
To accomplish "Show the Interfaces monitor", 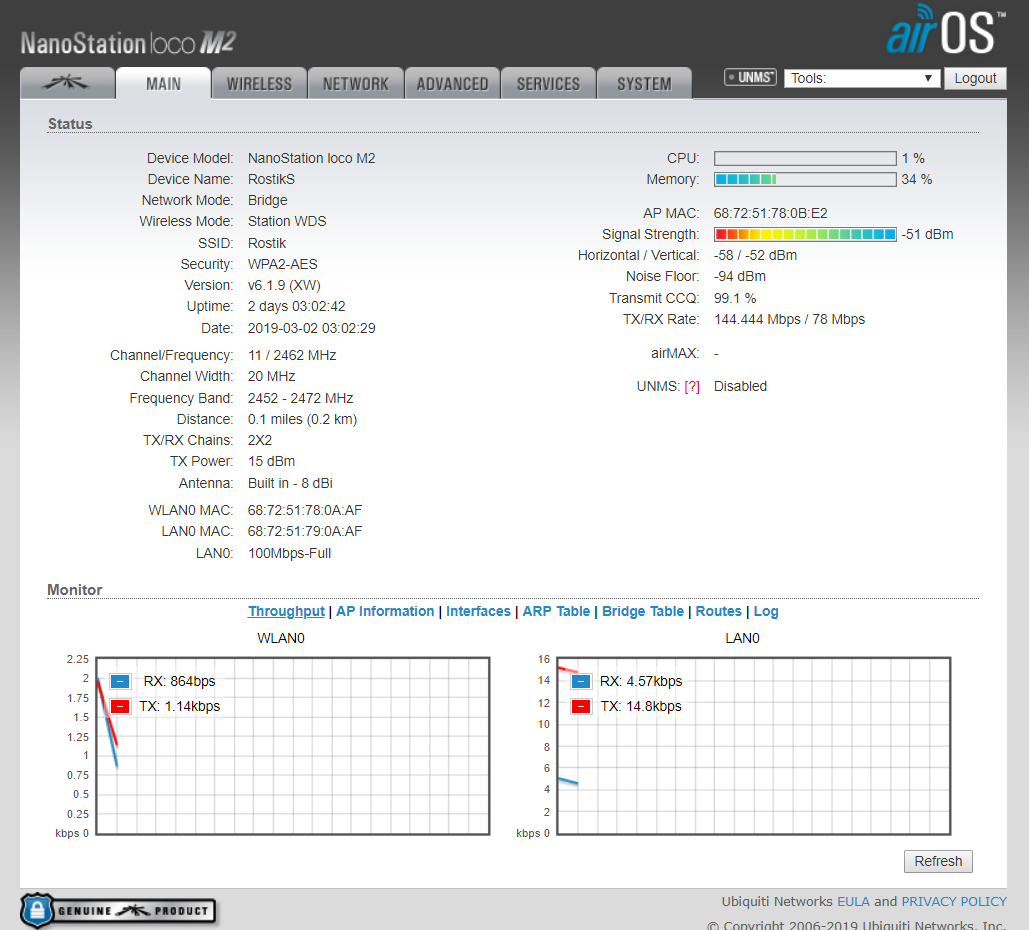I will coord(478,611).
